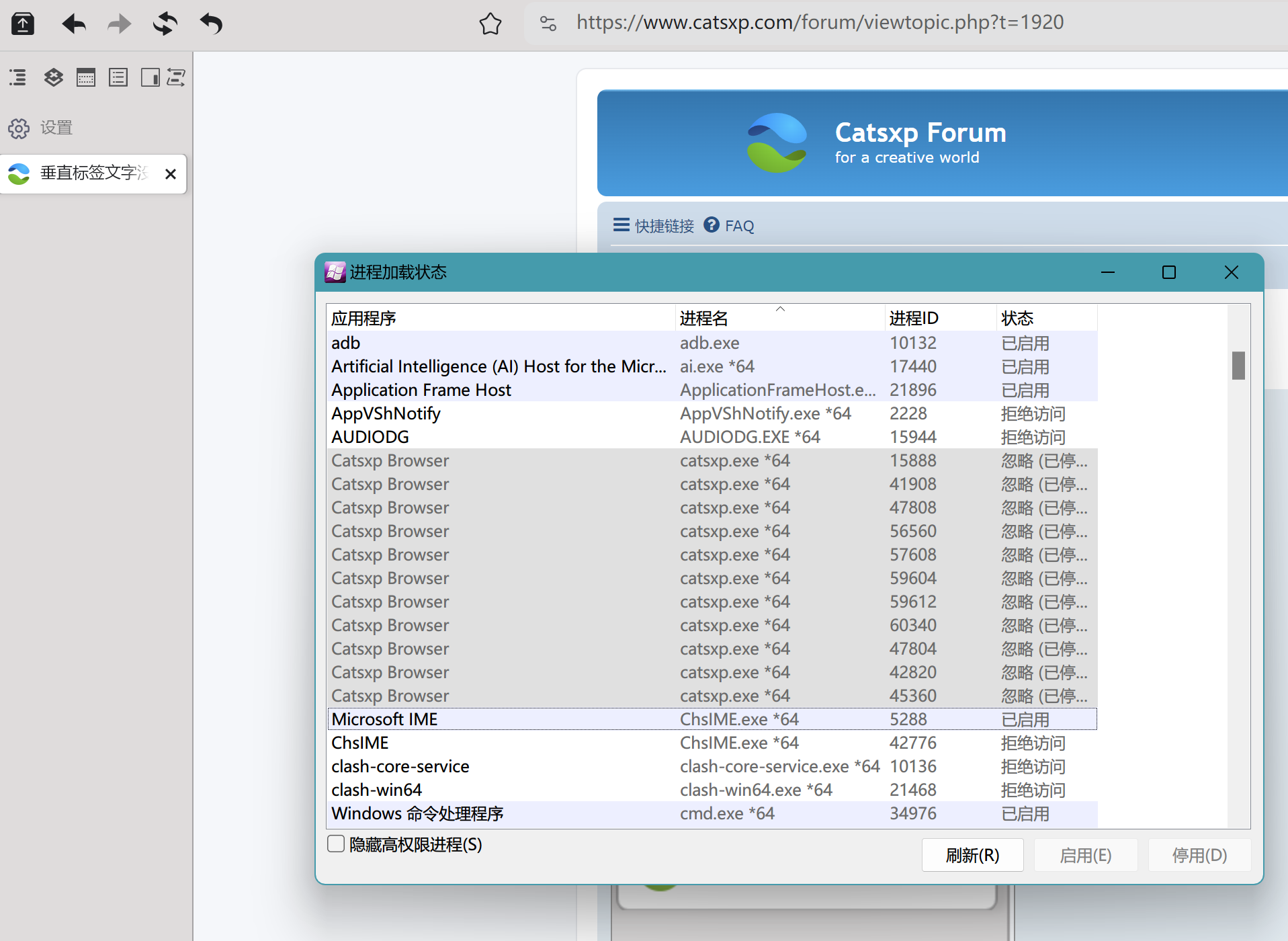Open site settings icon beside the URL
Viewport: 1288px width, 941px height.
click(548, 24)
